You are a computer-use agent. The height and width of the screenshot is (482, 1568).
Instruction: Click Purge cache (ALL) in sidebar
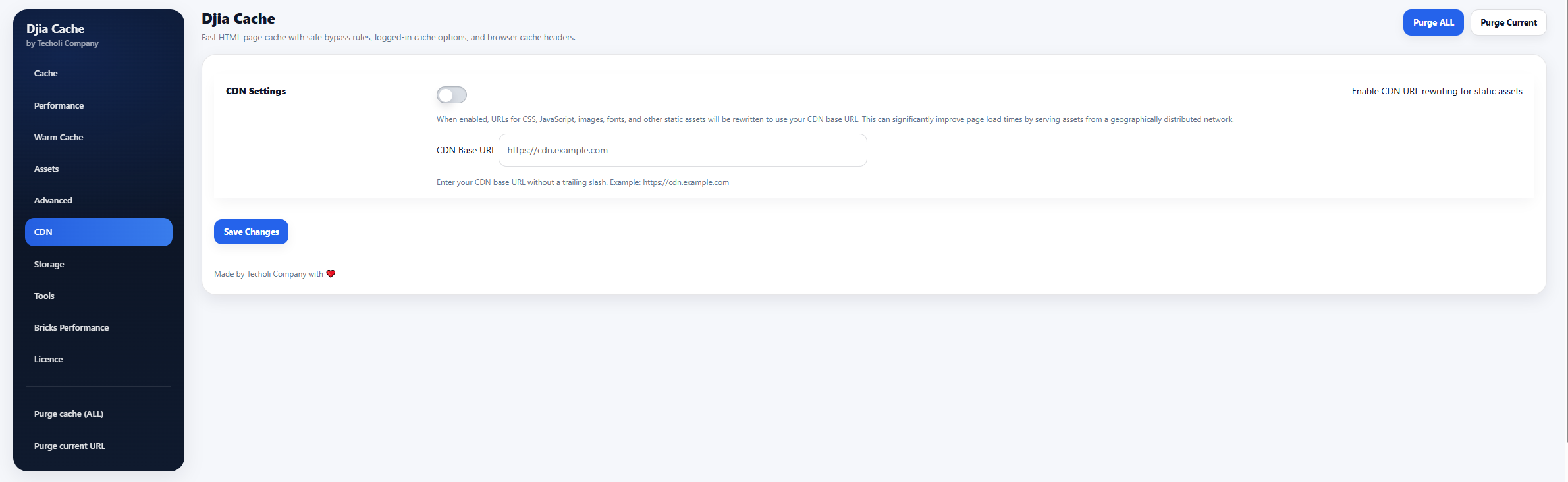69,414
